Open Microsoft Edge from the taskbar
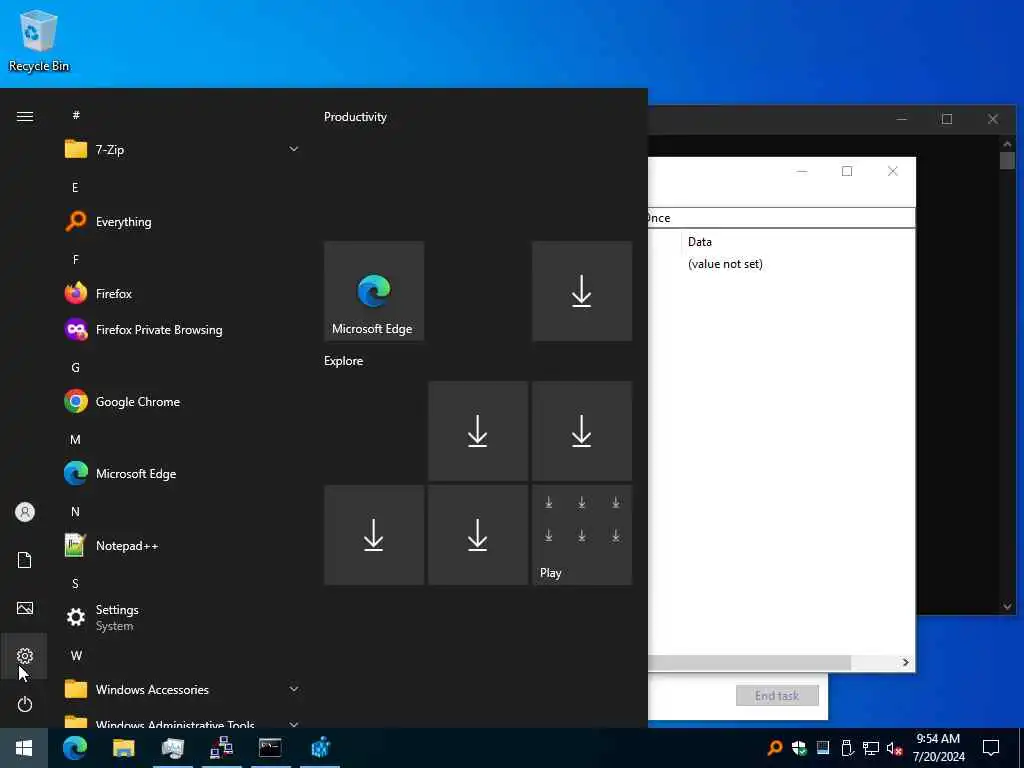This screenshot has width=1024, height=768. pyautogui.click(x=74, y=748)
